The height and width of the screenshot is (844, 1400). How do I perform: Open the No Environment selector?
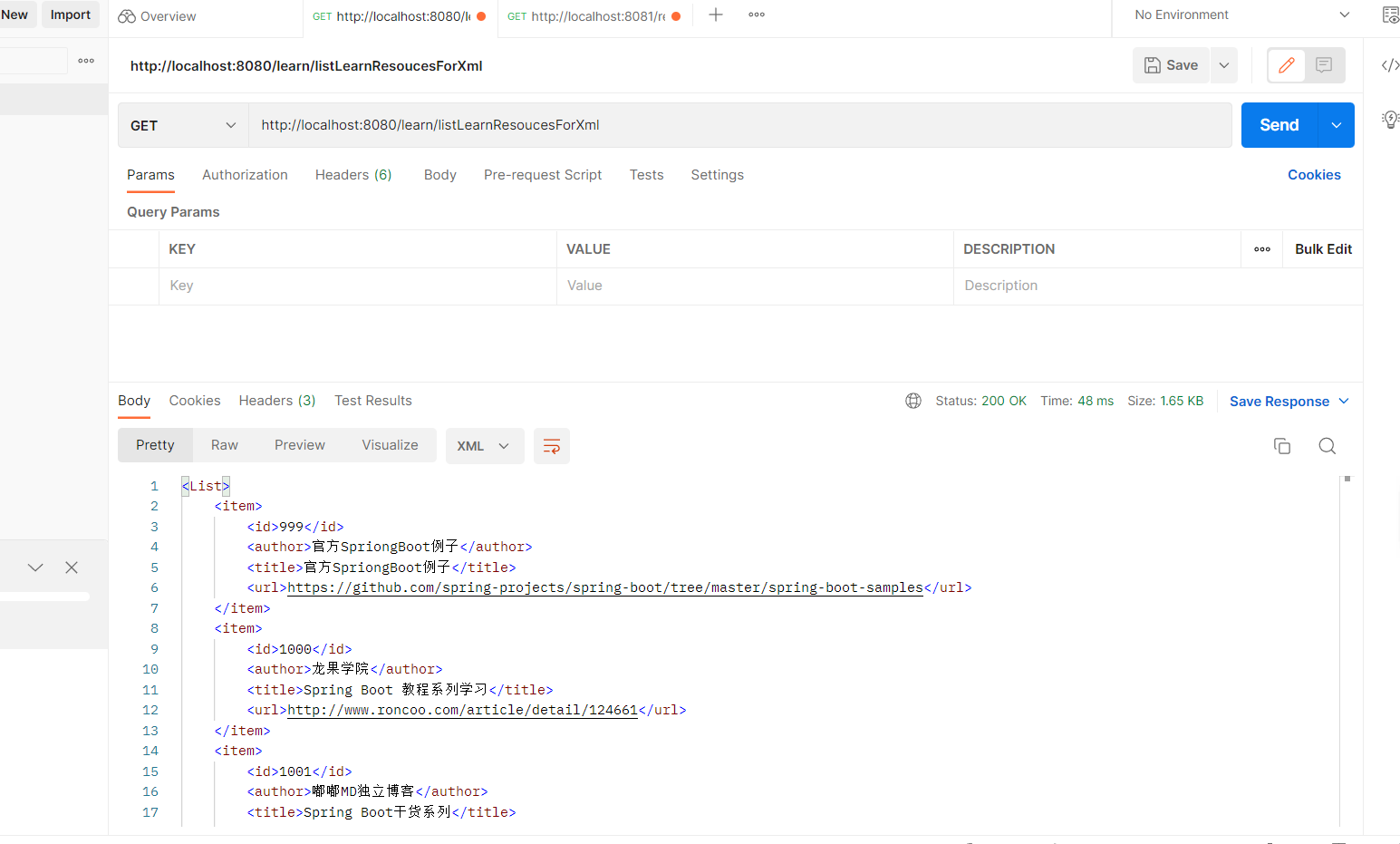(1241, 15)
